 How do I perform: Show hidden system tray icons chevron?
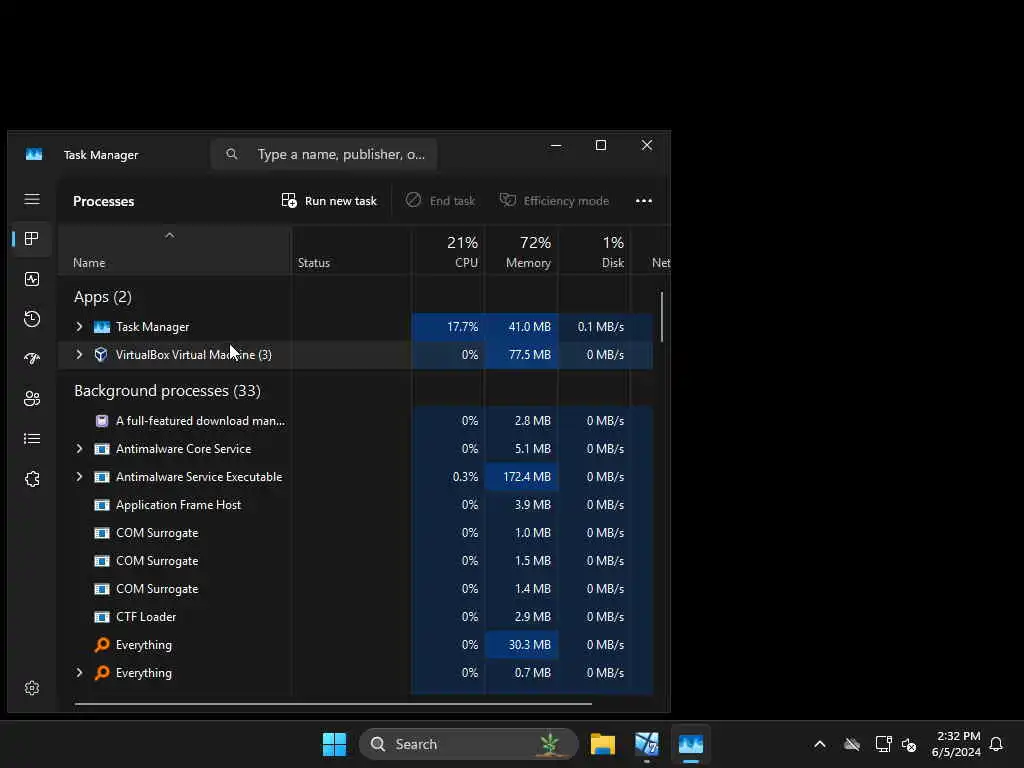[x=820, y=744]
